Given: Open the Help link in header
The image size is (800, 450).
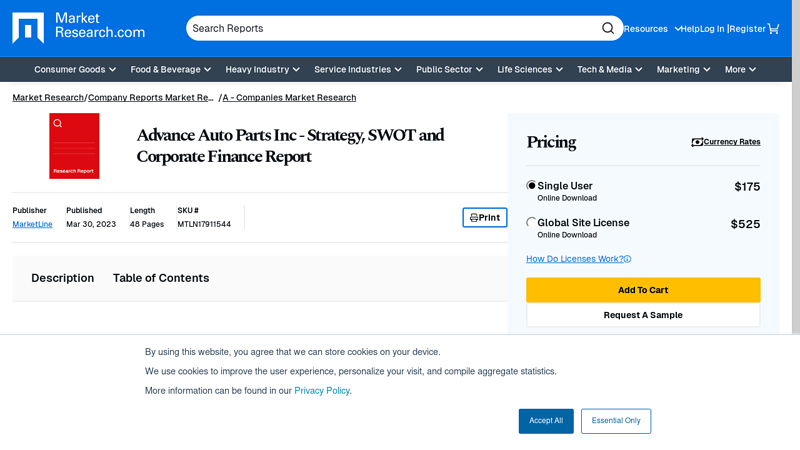Looking at the screenshot, I should (690, 29).
